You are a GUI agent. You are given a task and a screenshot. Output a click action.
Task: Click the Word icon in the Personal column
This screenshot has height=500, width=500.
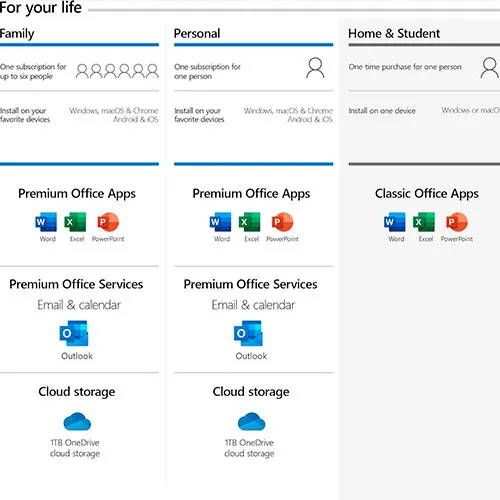tap(220, 222)
